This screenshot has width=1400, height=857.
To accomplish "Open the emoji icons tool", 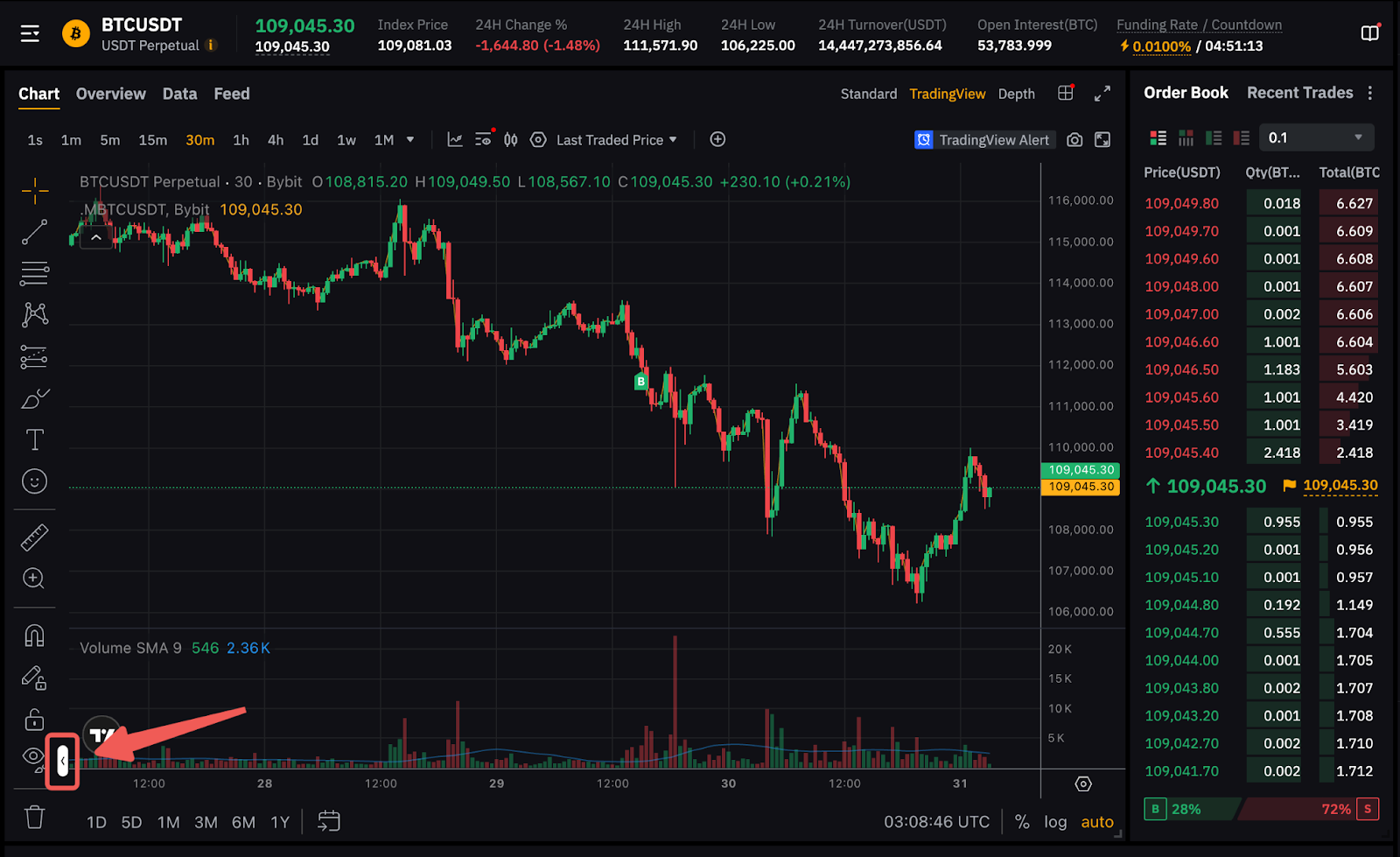I will 34,481.
